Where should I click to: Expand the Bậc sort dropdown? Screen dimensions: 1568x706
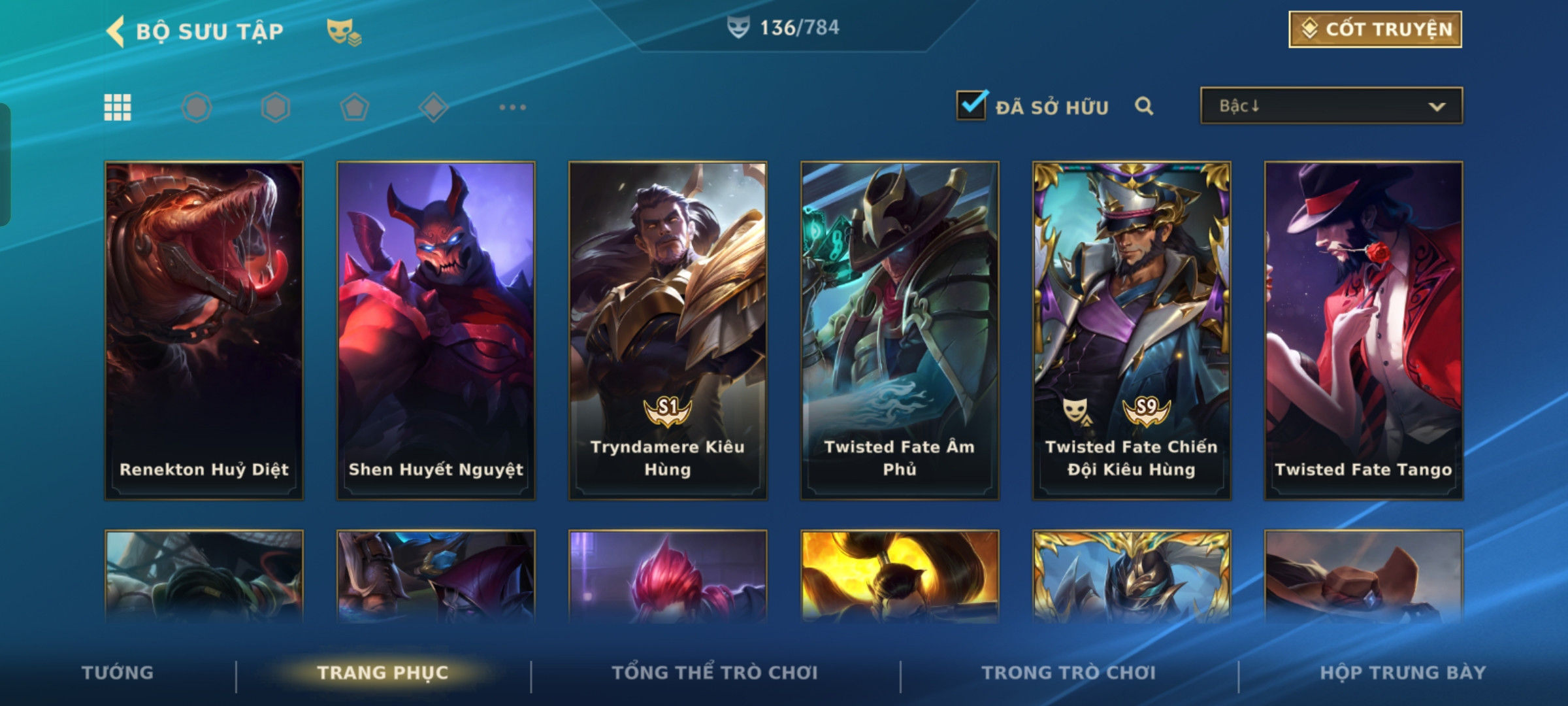(x=1331, y=106)
